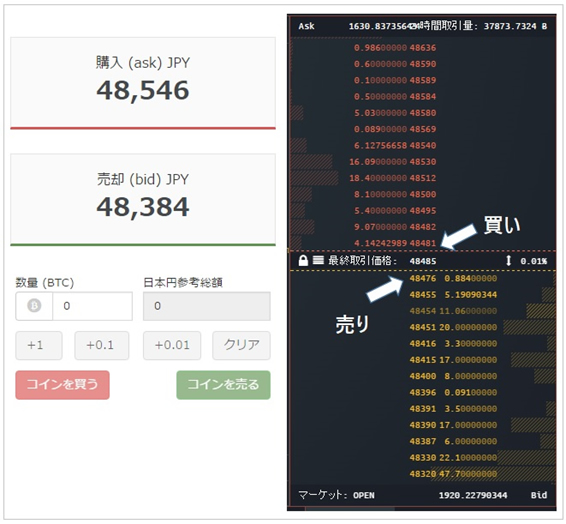566x524 pixels.
Task: Click ask order at price 48512
Action: 393,178
